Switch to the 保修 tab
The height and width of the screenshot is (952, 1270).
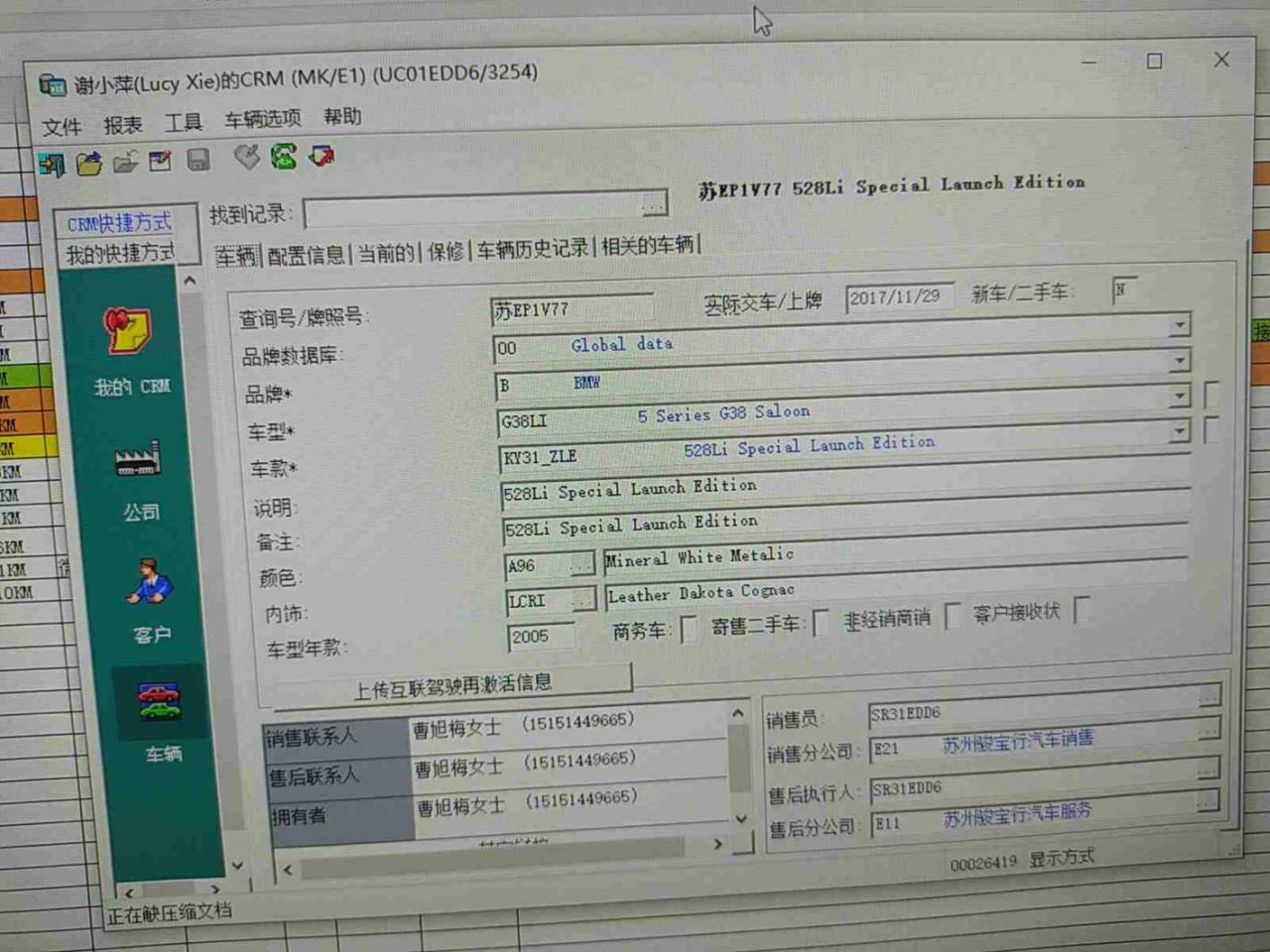[x=445, y=251]
